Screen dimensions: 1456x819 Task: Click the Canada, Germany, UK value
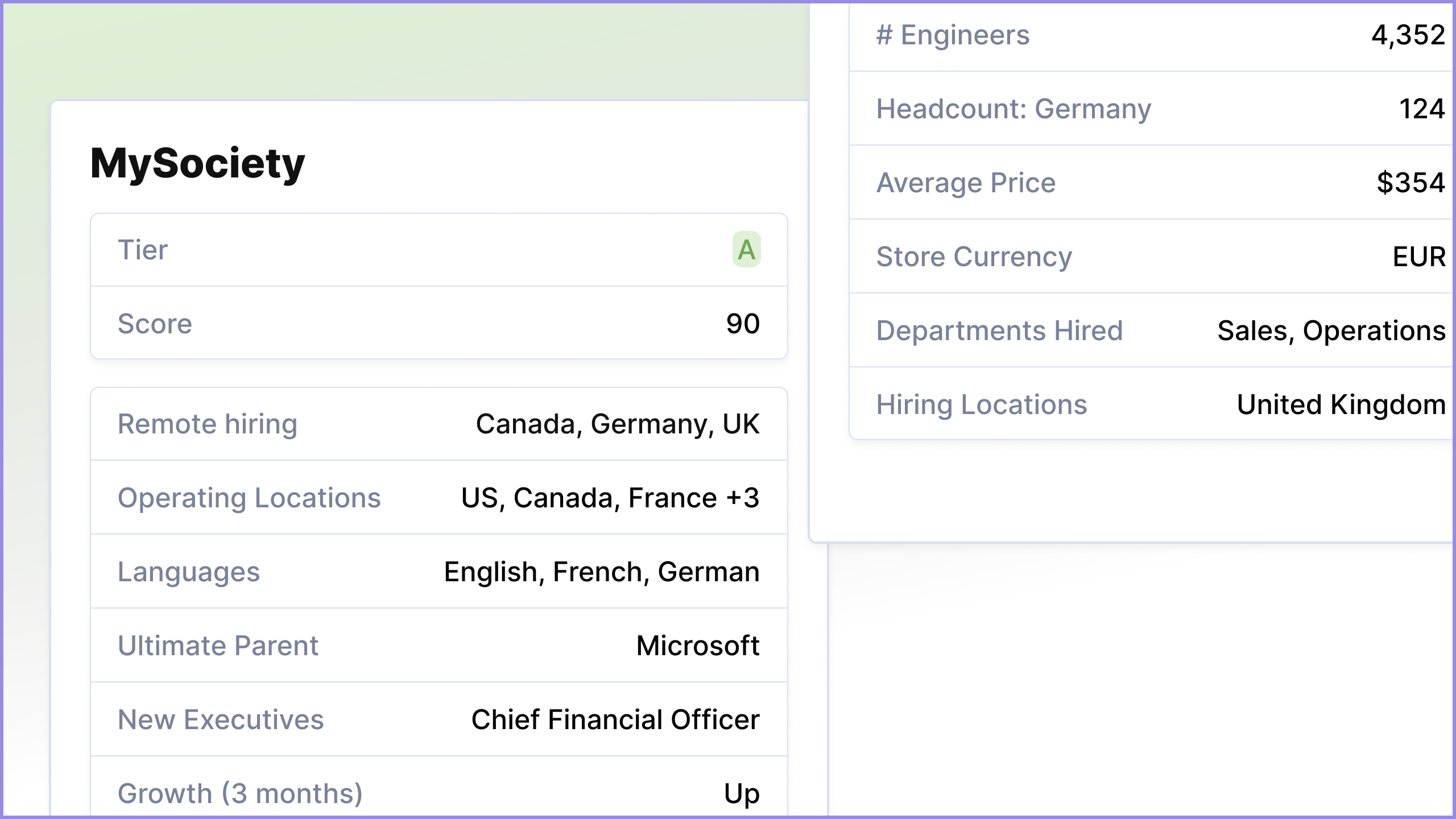point(617,424)
